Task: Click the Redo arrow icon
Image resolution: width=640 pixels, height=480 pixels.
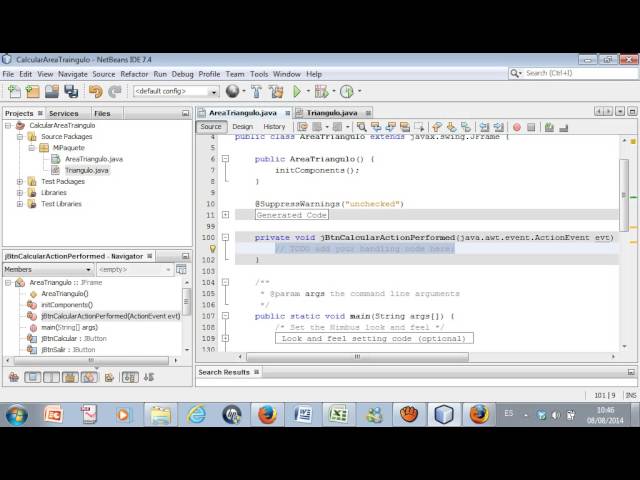Action: [115, 91]
